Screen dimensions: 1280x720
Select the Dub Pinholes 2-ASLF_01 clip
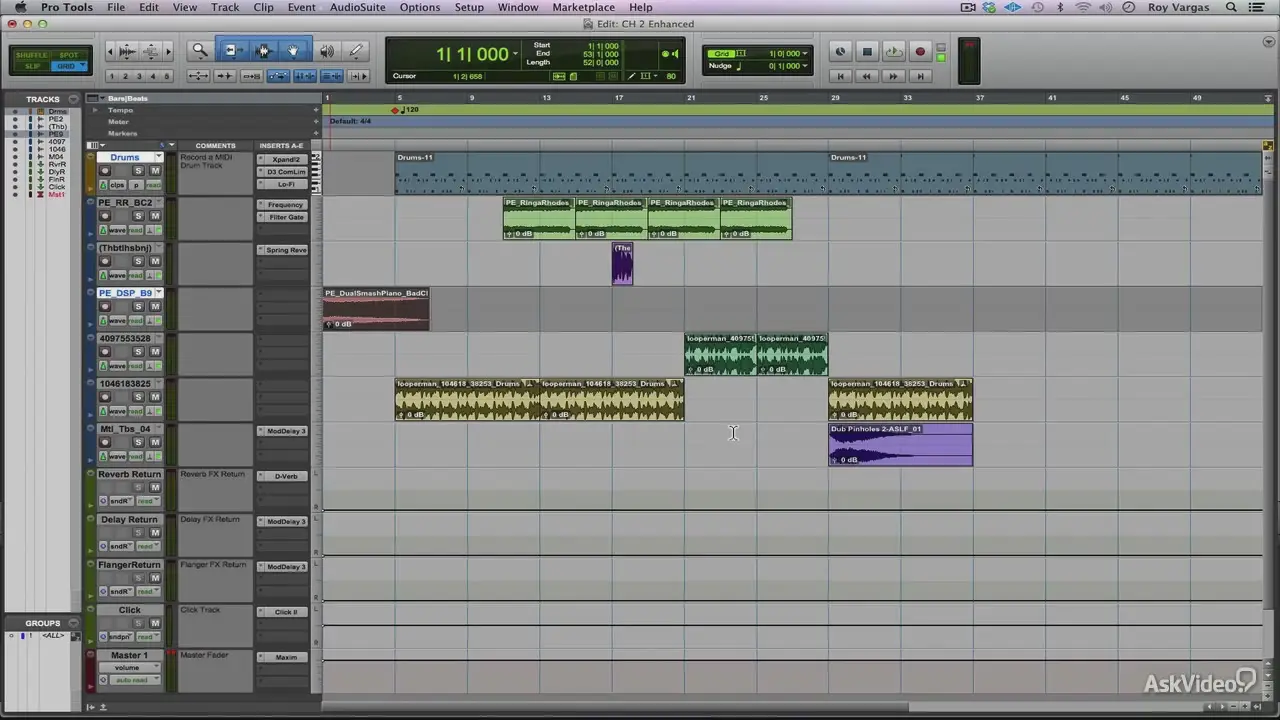(900, 445)
